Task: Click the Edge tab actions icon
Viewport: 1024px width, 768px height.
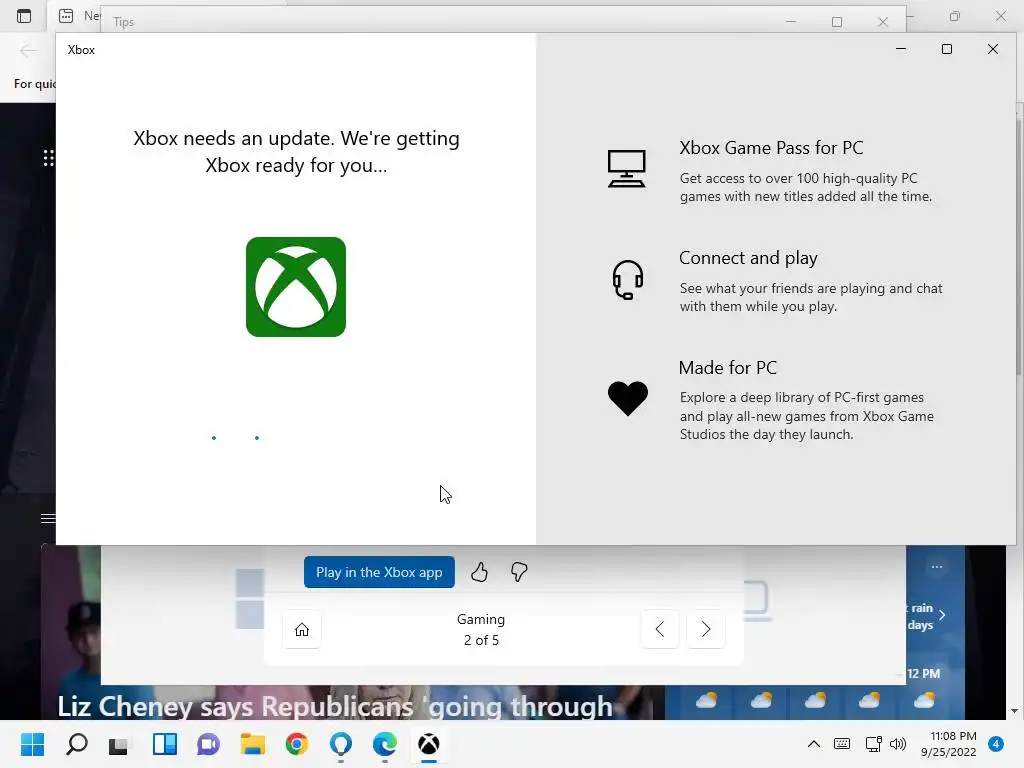Action: [x=24, y=16]
